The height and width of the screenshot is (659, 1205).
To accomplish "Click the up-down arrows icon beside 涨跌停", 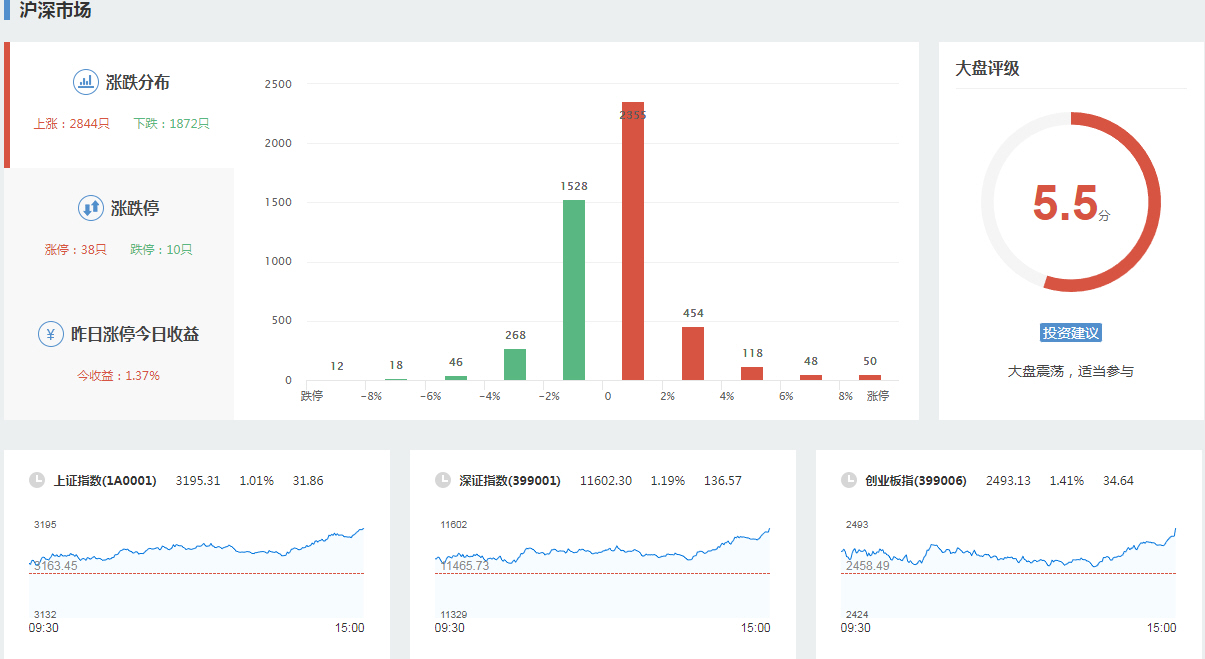I will (91, 208).
